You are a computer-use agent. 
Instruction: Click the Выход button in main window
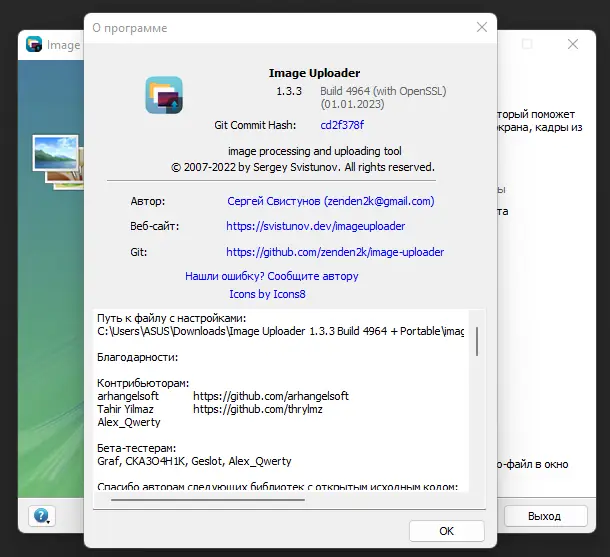[545, 516]
